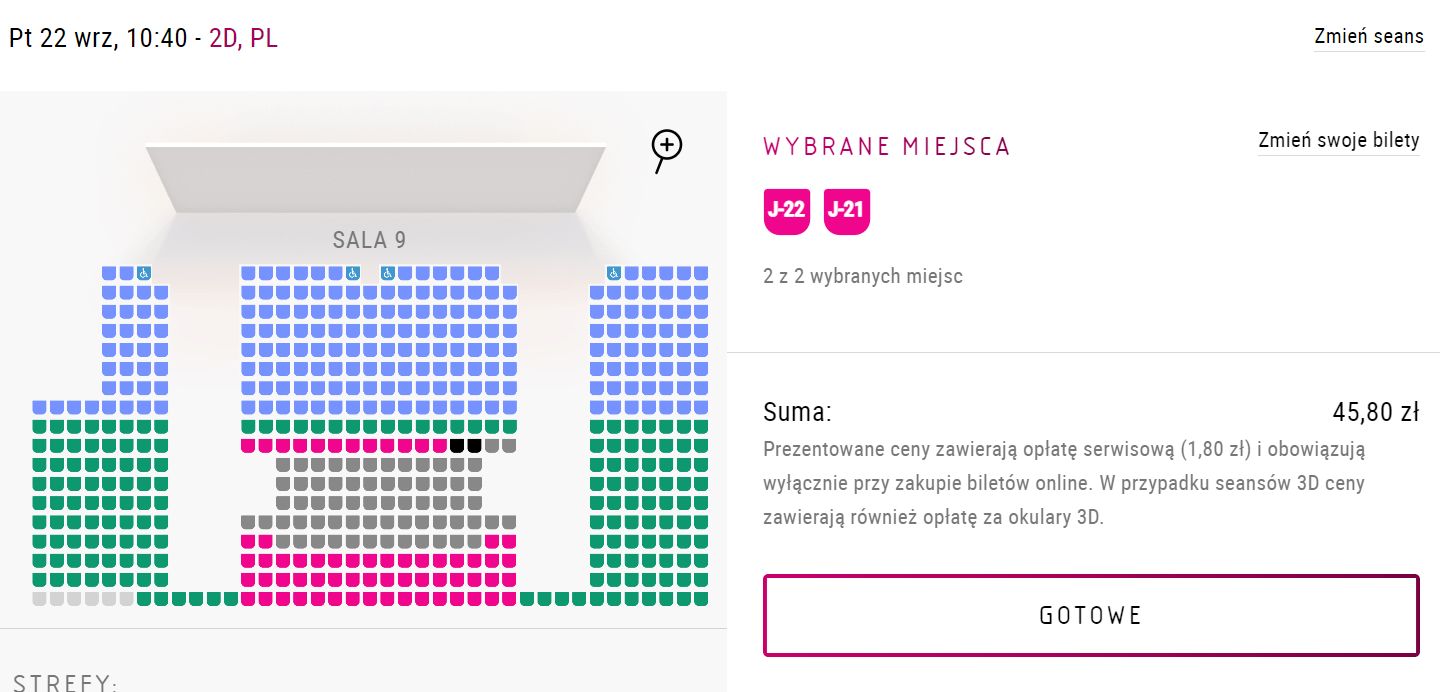The height and width of the screenshot is (692, 1440).
Task: Click the 2D, PL screening format label
Action: click(x=243, y=39)
